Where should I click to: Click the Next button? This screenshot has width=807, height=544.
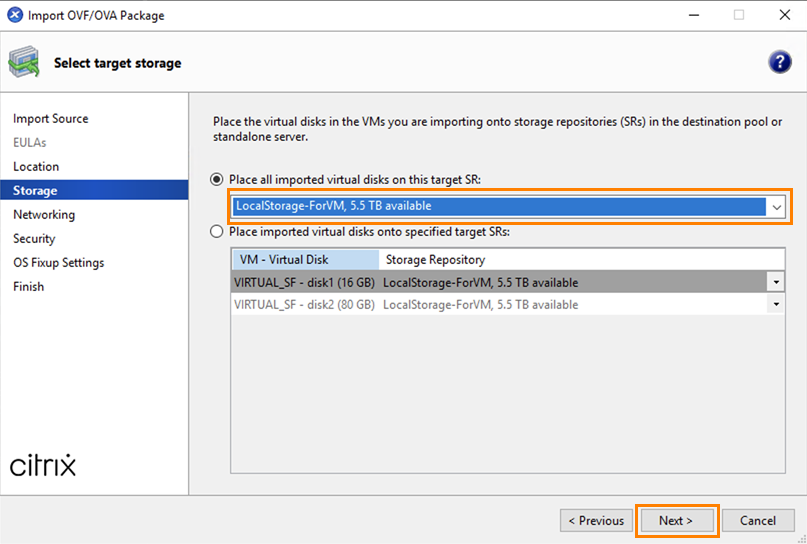click(x=676, y=520)
